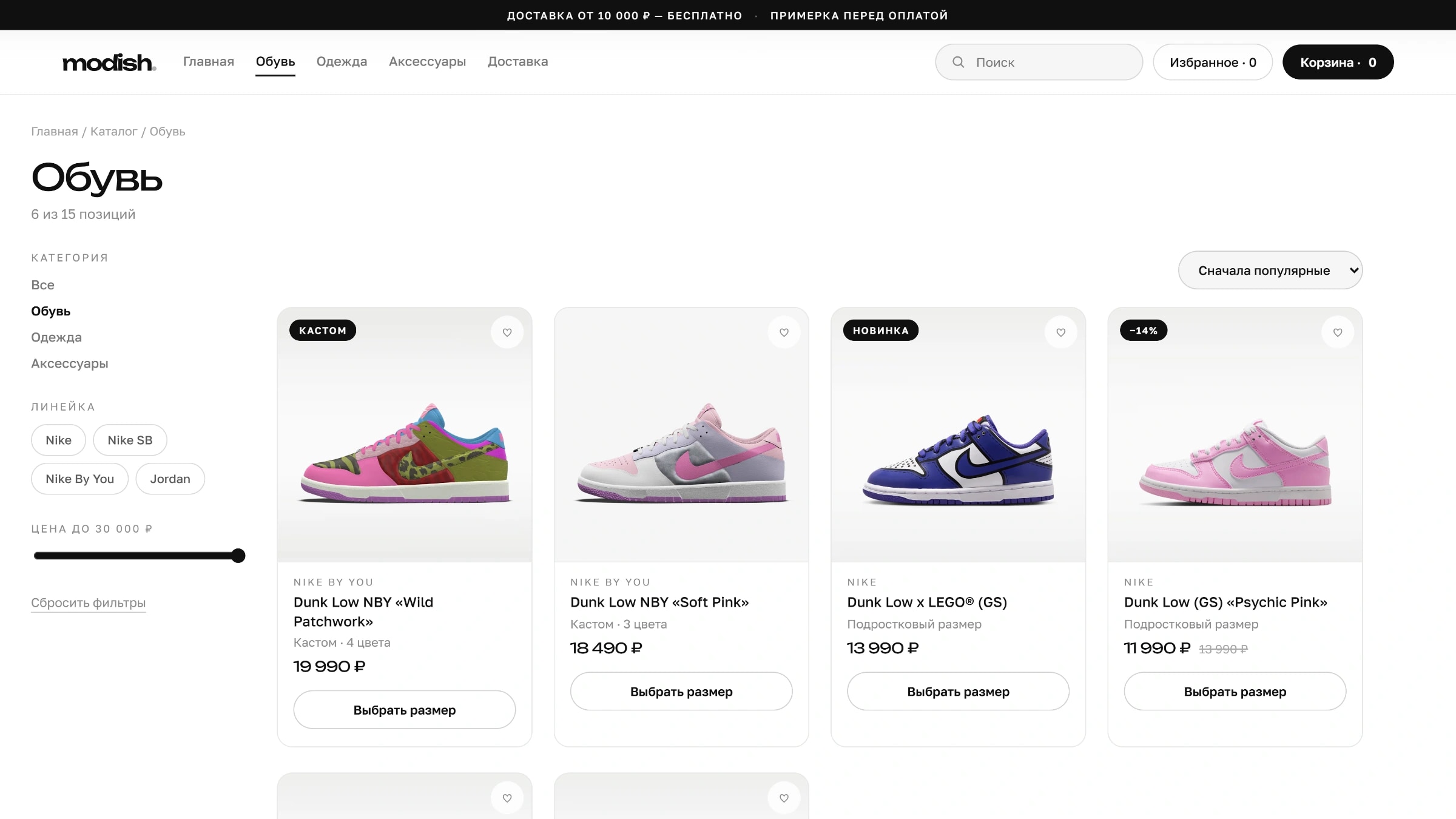
Task: Choose sidebar category Обувь
Action: pos(50,311)
